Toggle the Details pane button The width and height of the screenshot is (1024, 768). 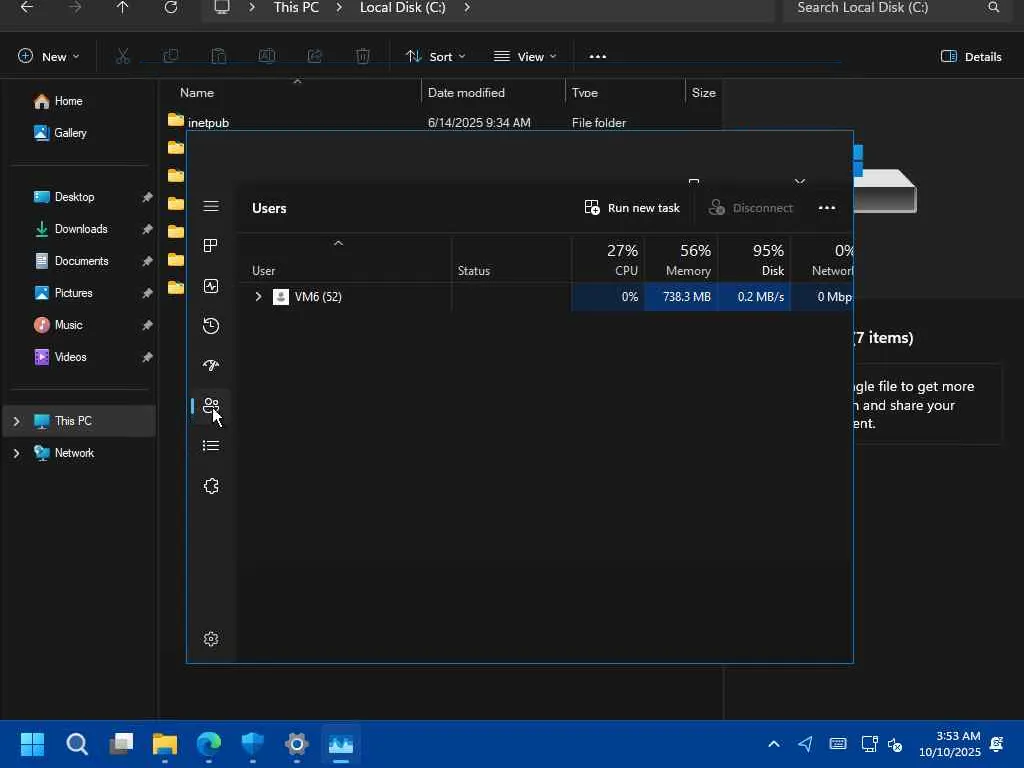tap(971, 57)
